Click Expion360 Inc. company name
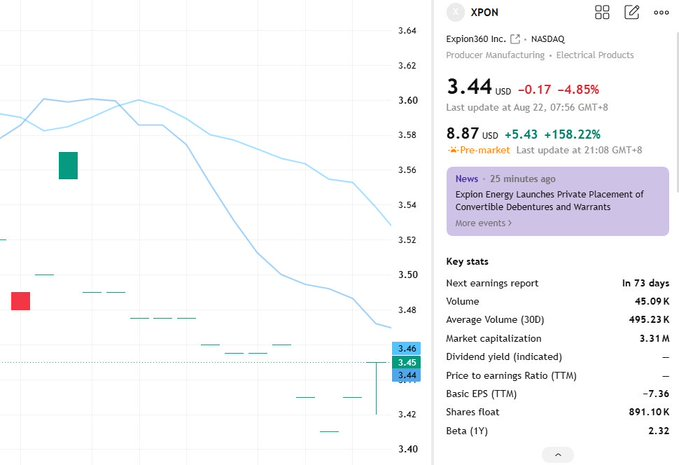Screen dimensions: 679x465 tap(476, 39)
